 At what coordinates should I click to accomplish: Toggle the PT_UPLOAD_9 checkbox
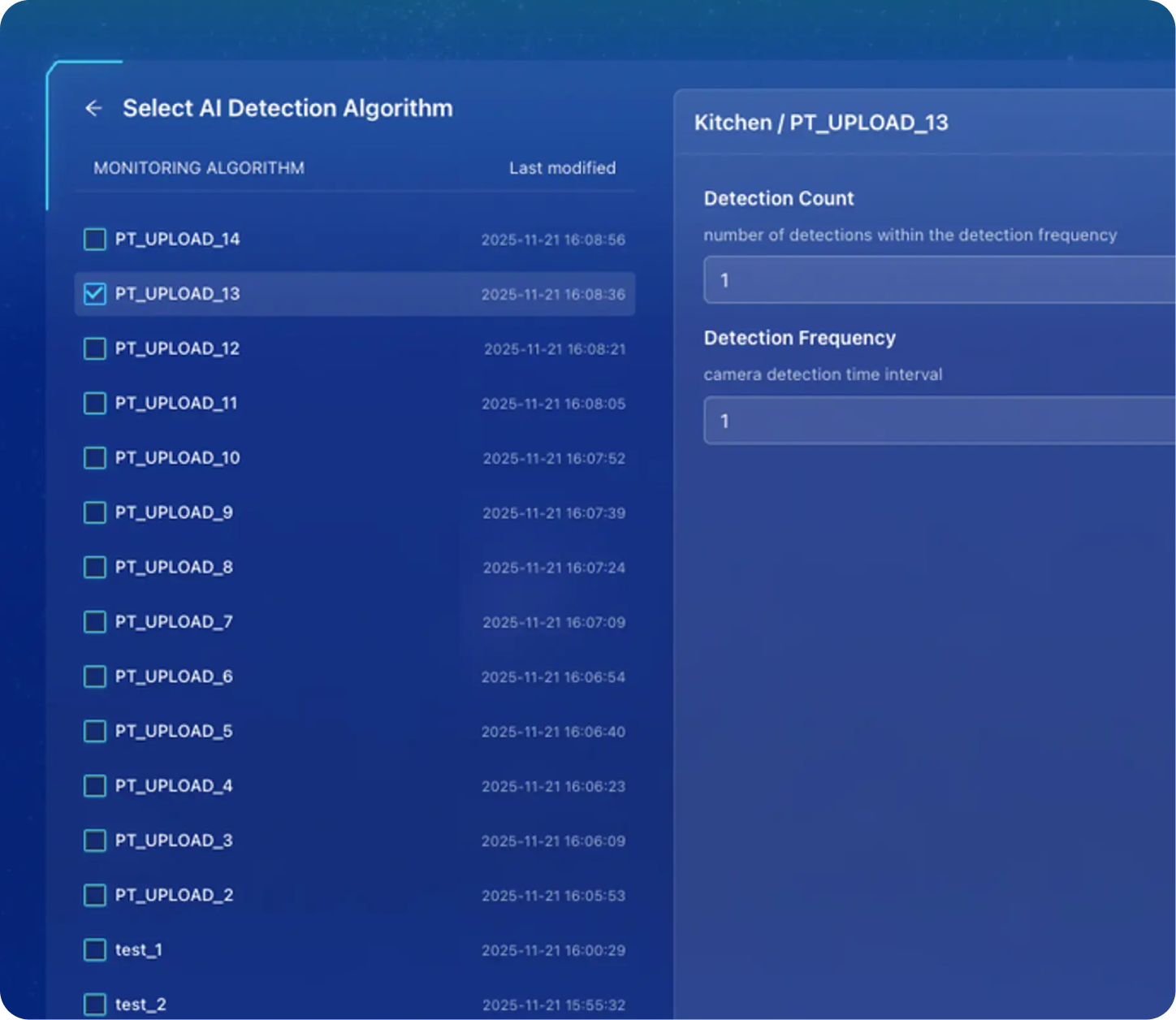[x=95, y=512]
